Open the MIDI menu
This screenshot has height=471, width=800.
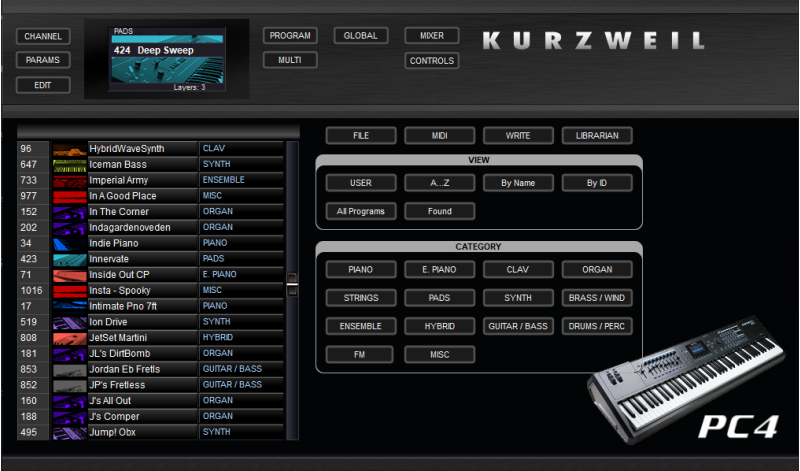coord(439,135)
